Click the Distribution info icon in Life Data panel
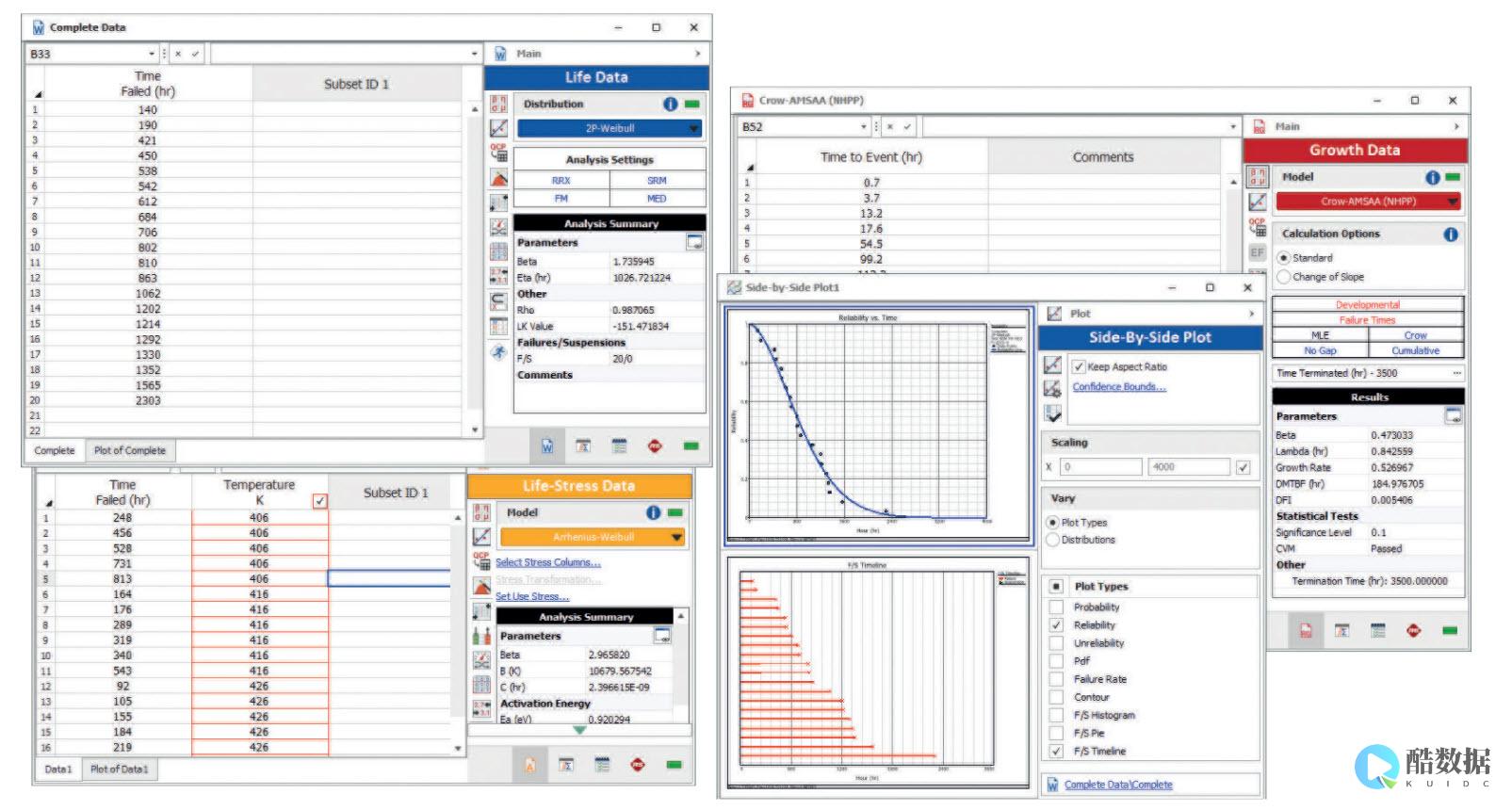This screenshot has width=1512, height=810. [670, 105]
